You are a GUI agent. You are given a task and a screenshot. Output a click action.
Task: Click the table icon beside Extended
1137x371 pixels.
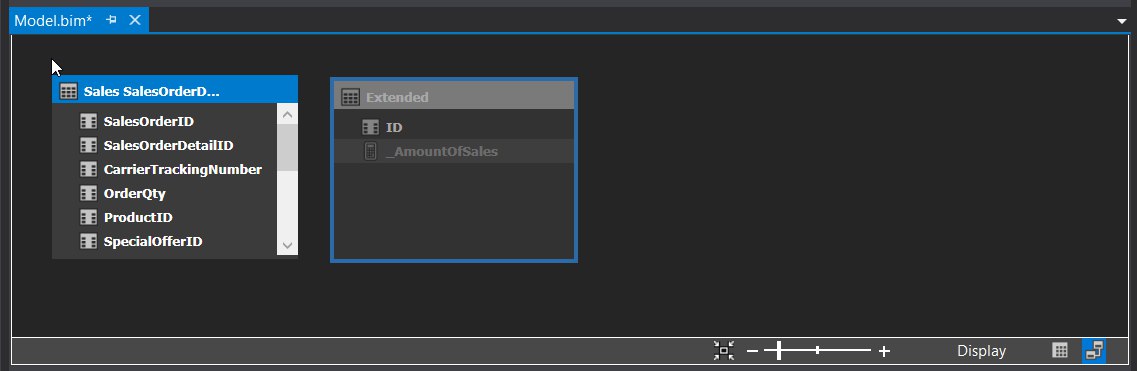click(x=350, y=97)
